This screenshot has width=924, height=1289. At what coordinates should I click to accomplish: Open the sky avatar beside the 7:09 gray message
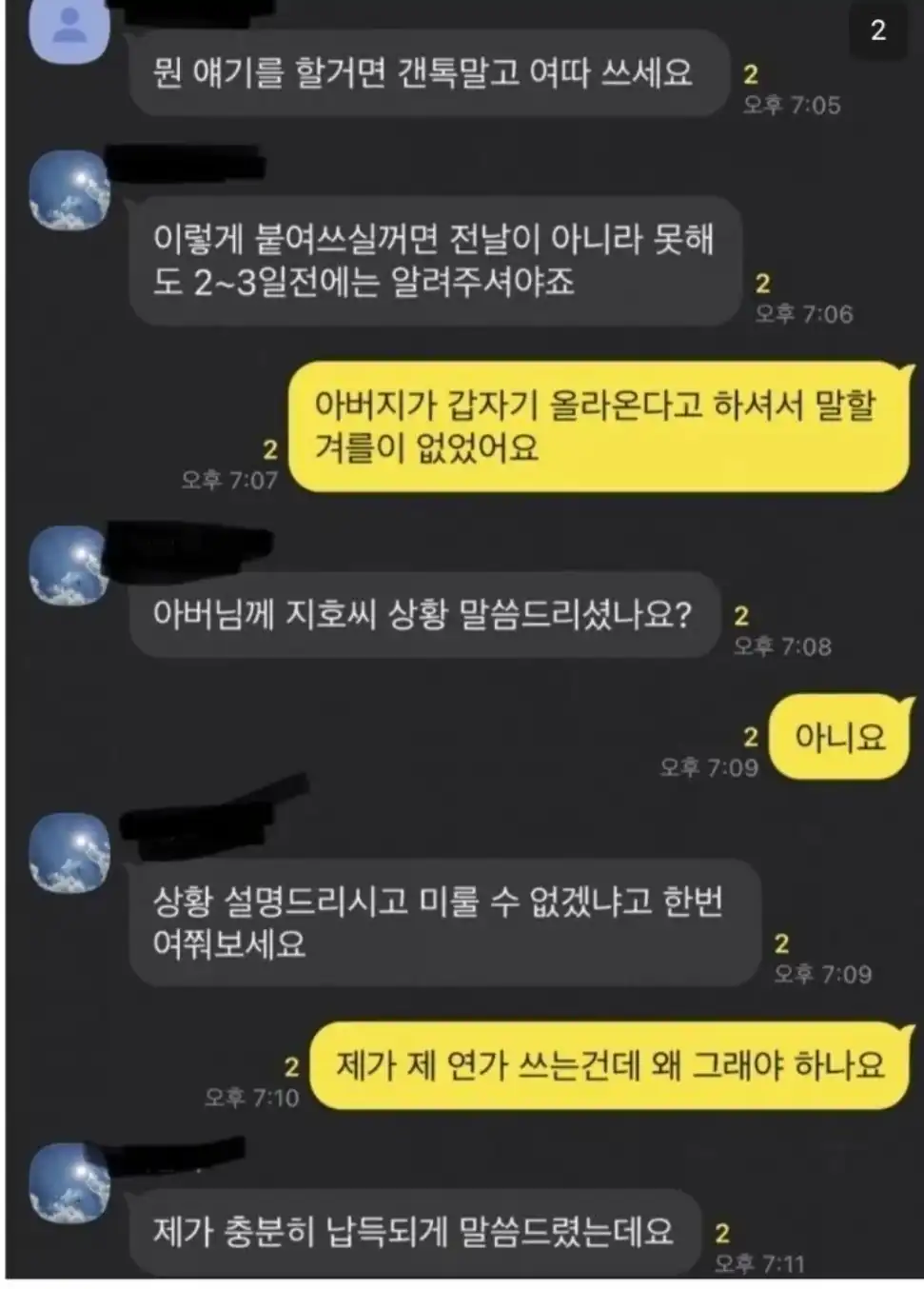(69, 853)
